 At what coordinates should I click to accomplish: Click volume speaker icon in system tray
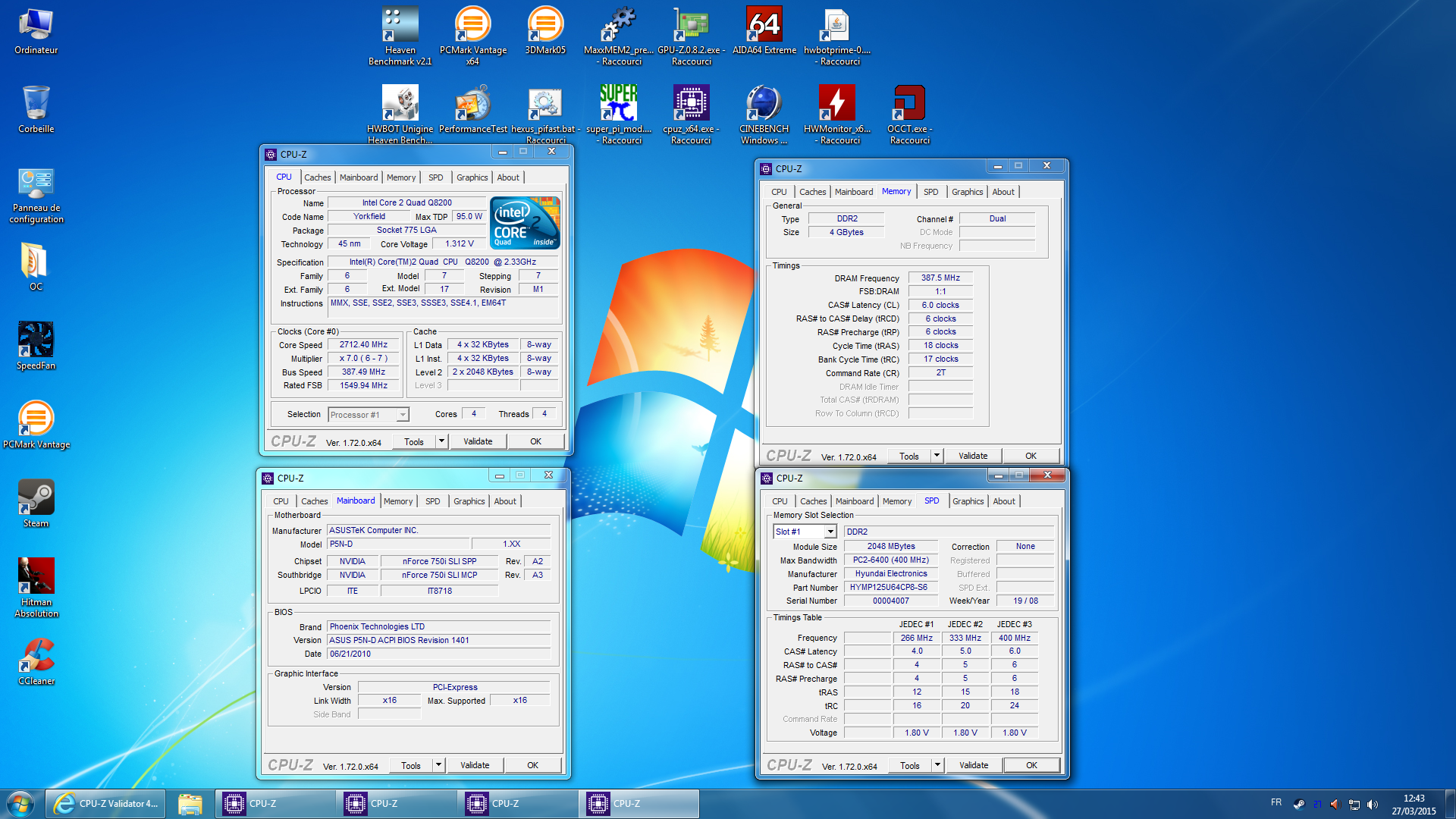click(x=1373, y=805)
